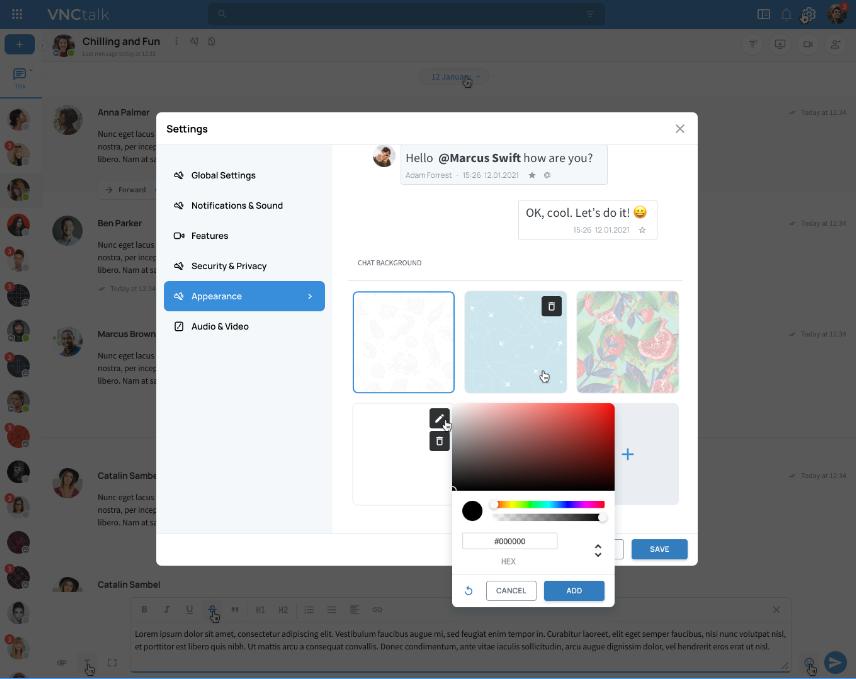856x679 pixels.
Task: Click CANCEL in the color picker
Action: click(511, 591)
